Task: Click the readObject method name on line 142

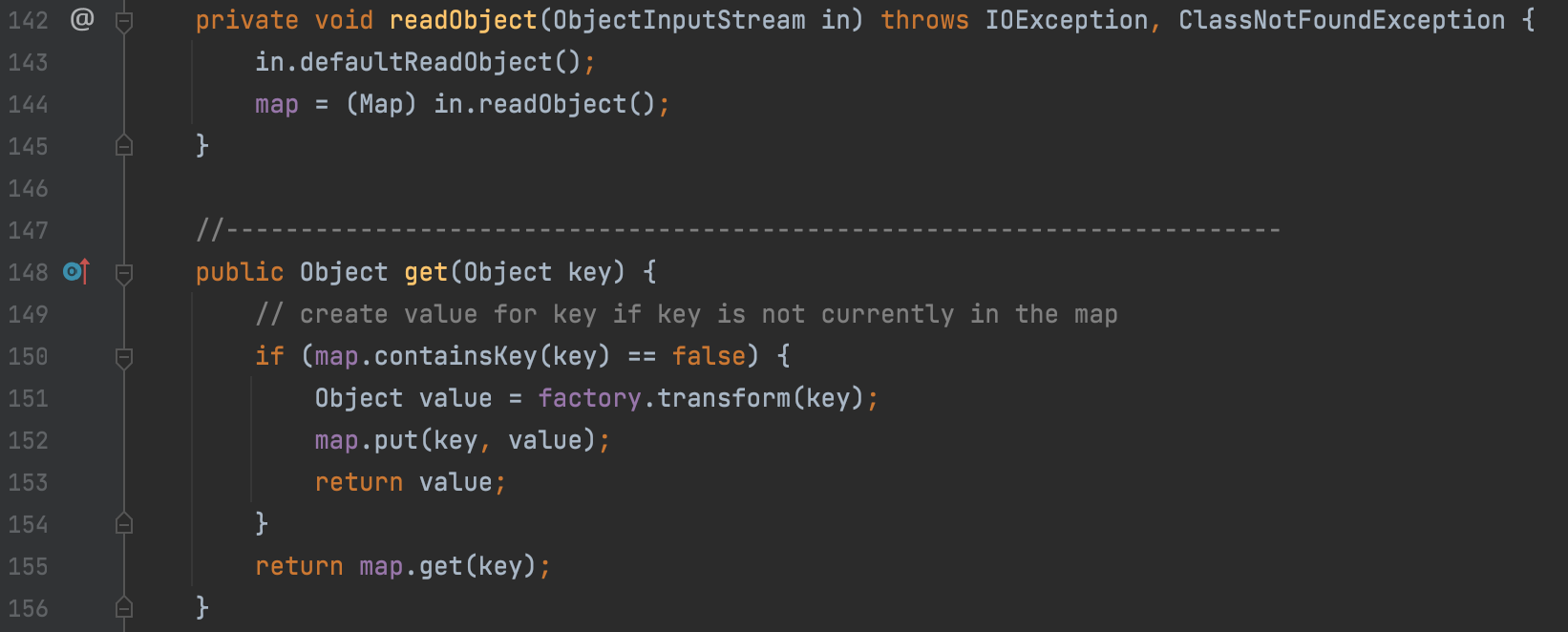Action: (463, 20)
